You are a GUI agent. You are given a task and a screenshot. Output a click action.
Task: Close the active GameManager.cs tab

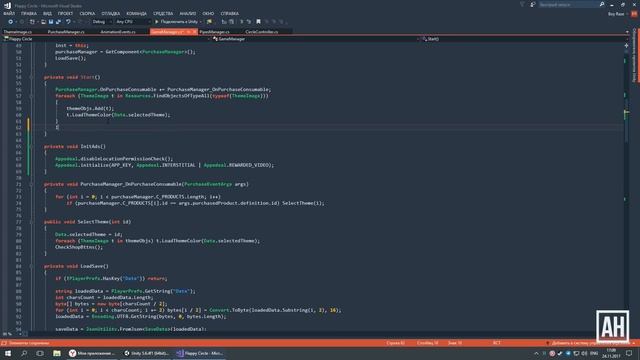pos(194,31)
